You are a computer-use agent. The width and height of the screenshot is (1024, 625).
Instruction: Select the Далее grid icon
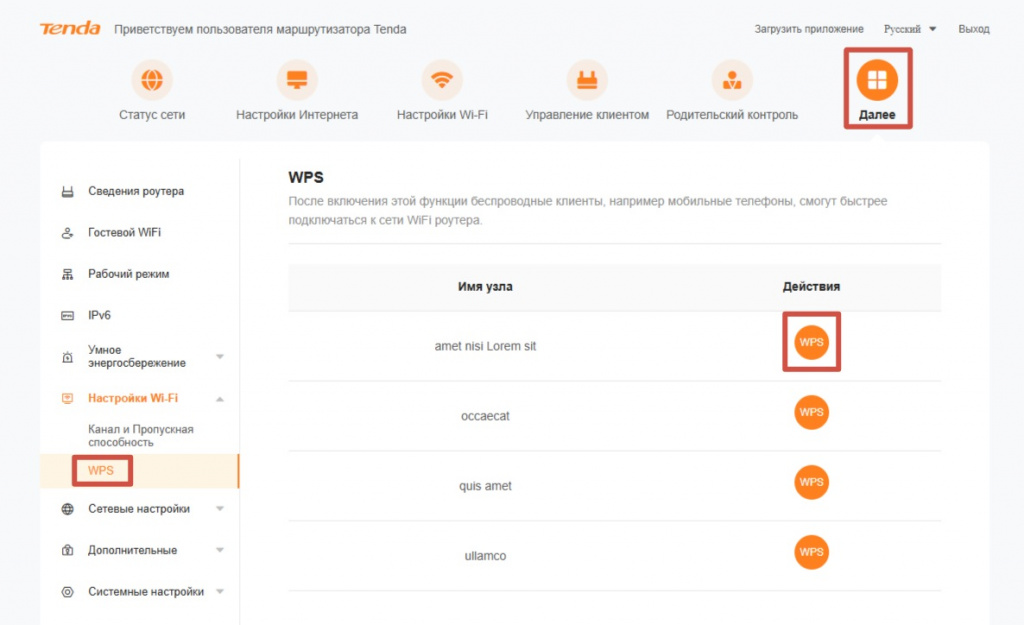877,80
